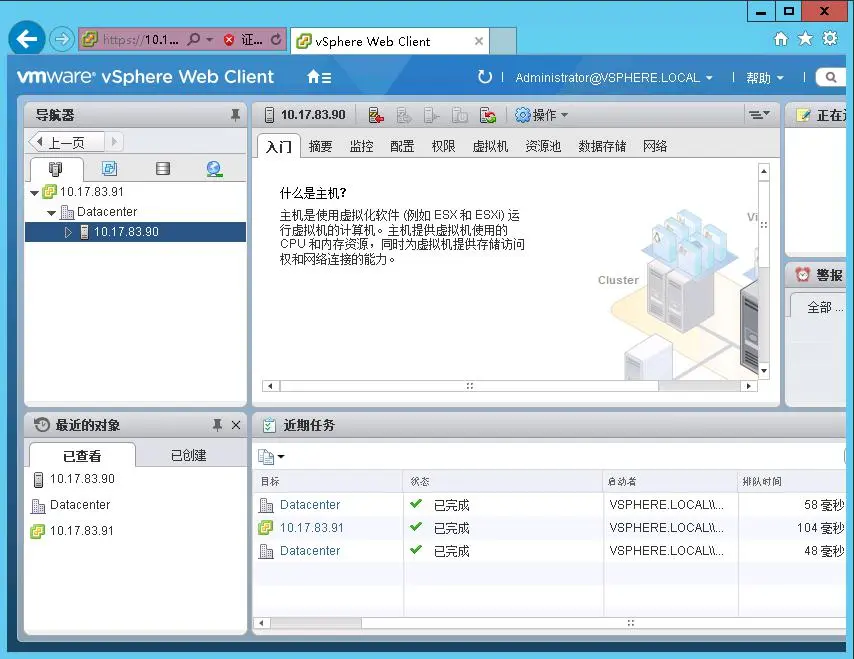Pin the Navigator panel
Image resolution: width=854 pixels, height=659 pixels.
[235, 115]
